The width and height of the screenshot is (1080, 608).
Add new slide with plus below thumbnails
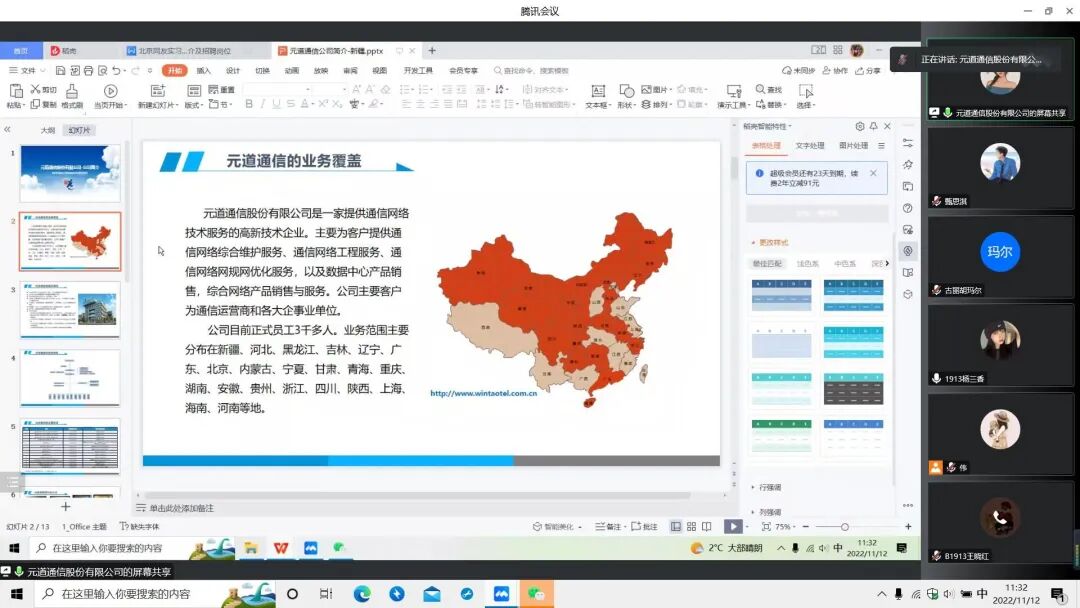pos(65,506)
